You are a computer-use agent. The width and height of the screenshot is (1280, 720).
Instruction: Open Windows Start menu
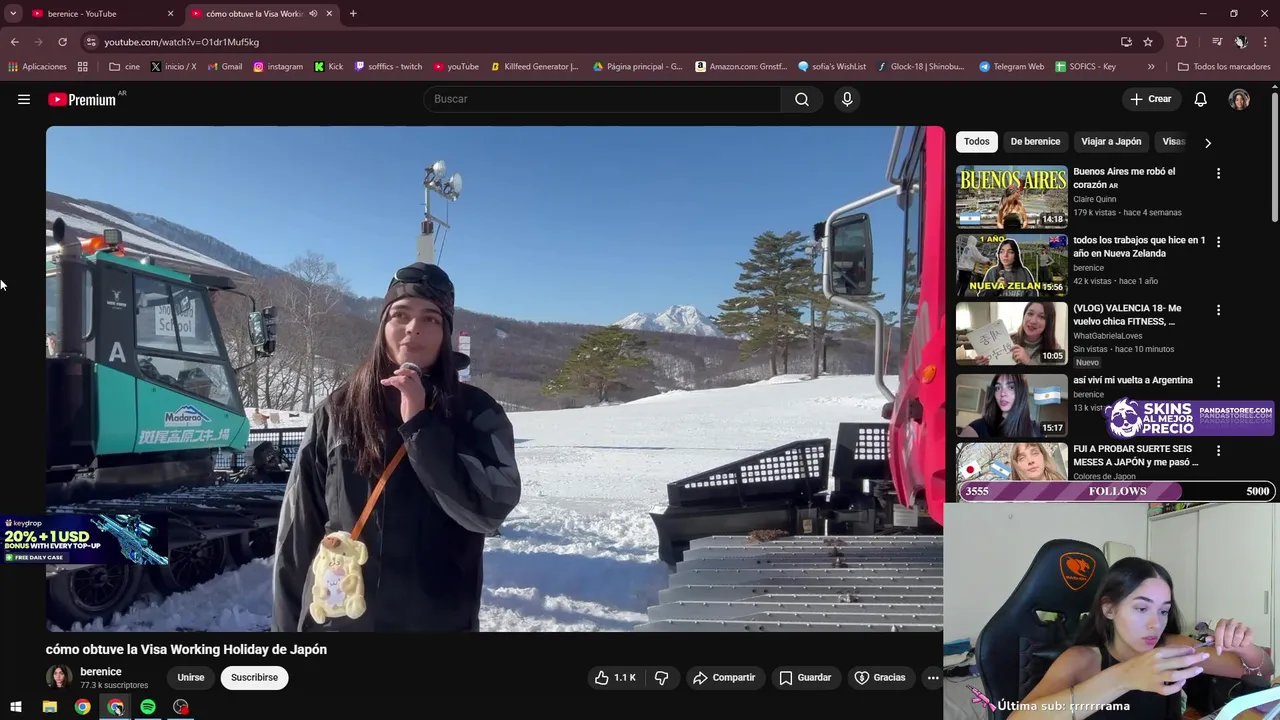click(16, 707)
